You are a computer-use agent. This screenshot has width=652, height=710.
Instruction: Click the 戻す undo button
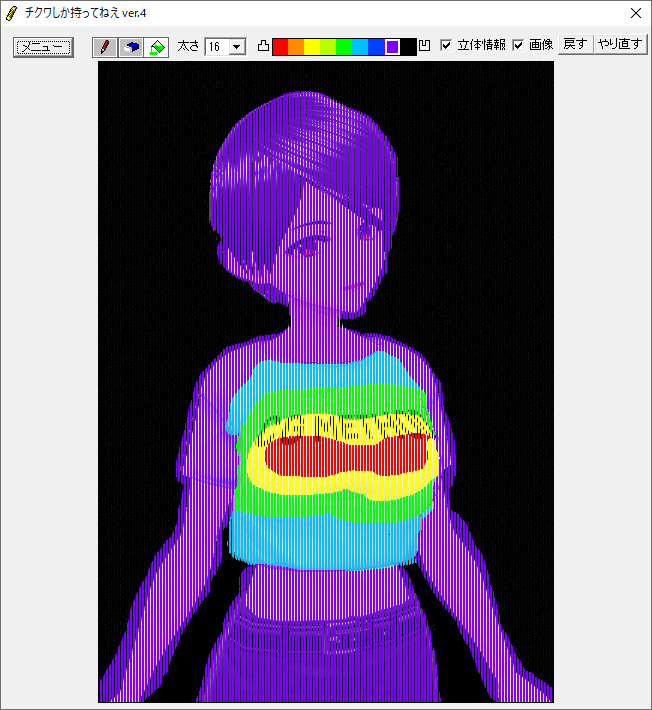575,45
